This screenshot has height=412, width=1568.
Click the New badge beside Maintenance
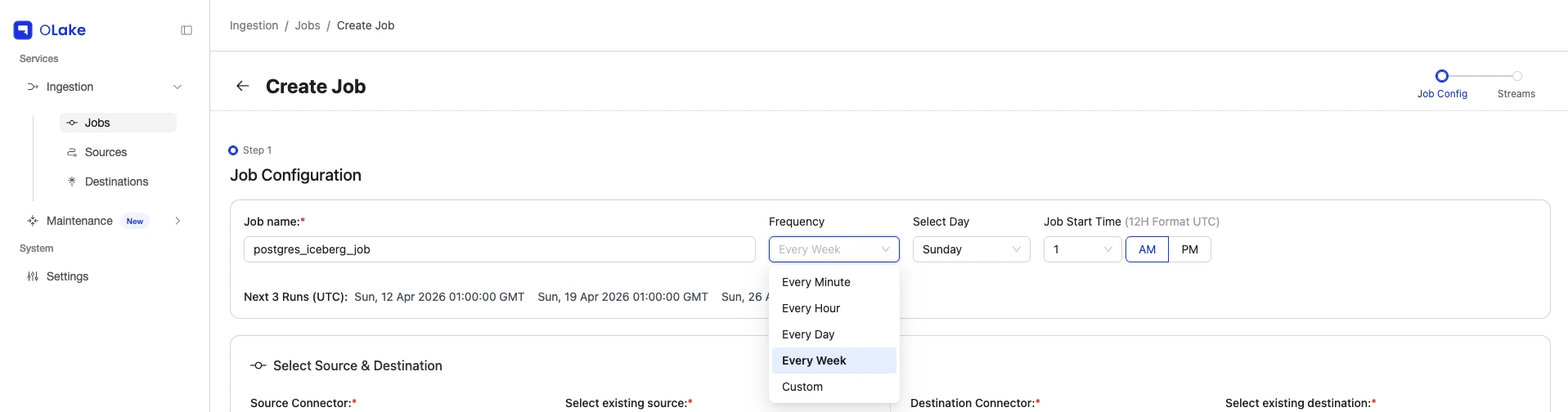click(x=135, y=221)
